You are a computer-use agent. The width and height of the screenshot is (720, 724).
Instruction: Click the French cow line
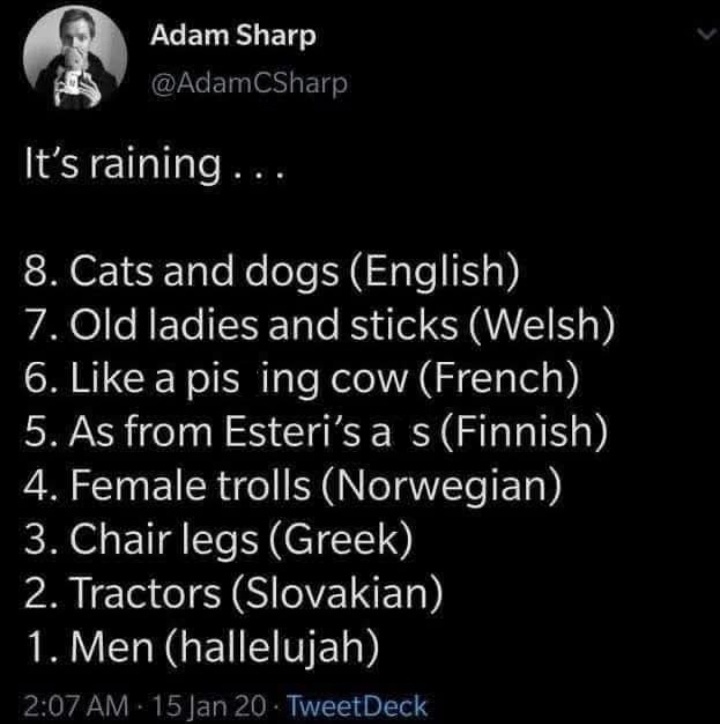click(301, 381)
